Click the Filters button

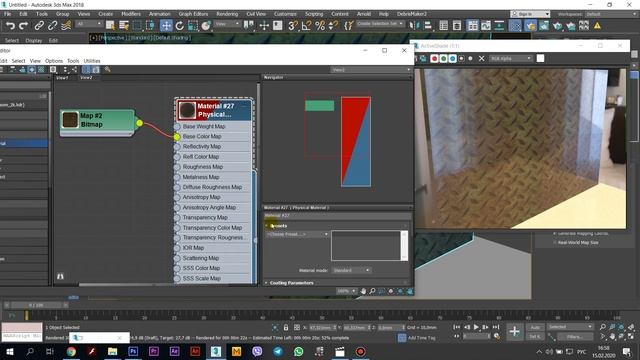tap(574, 337)
